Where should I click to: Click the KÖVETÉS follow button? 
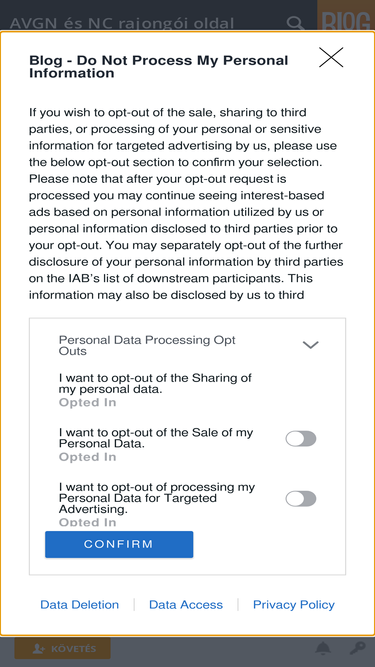click(62, 648)
